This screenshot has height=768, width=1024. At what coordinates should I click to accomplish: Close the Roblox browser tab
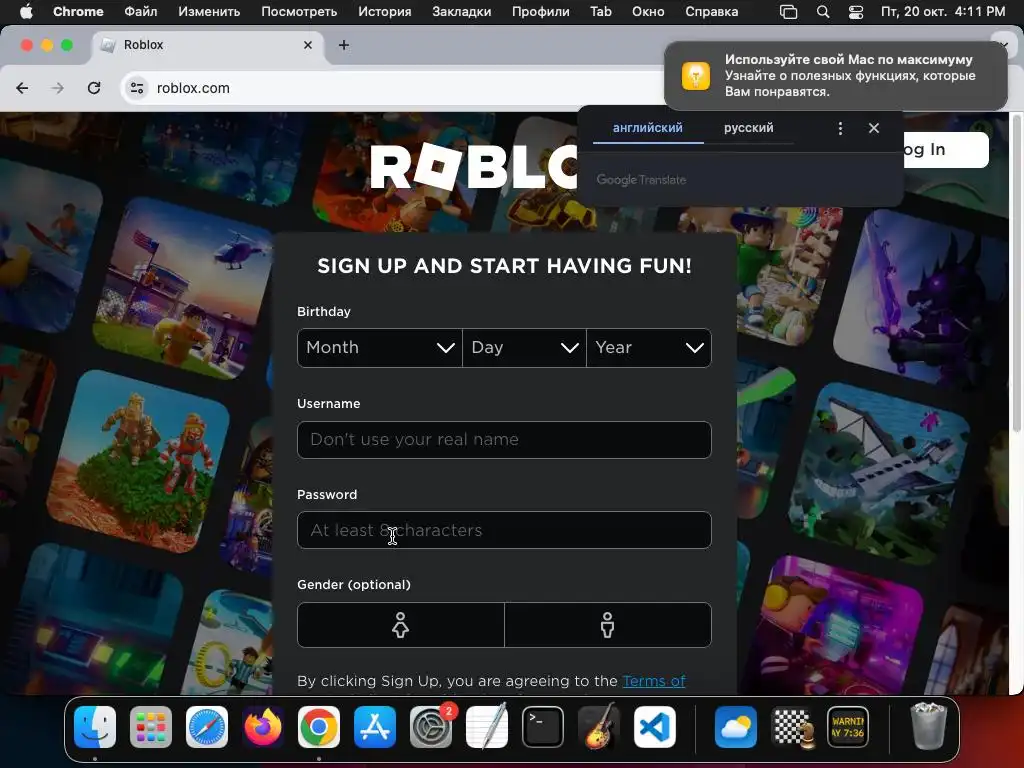[x=308, y=45]
